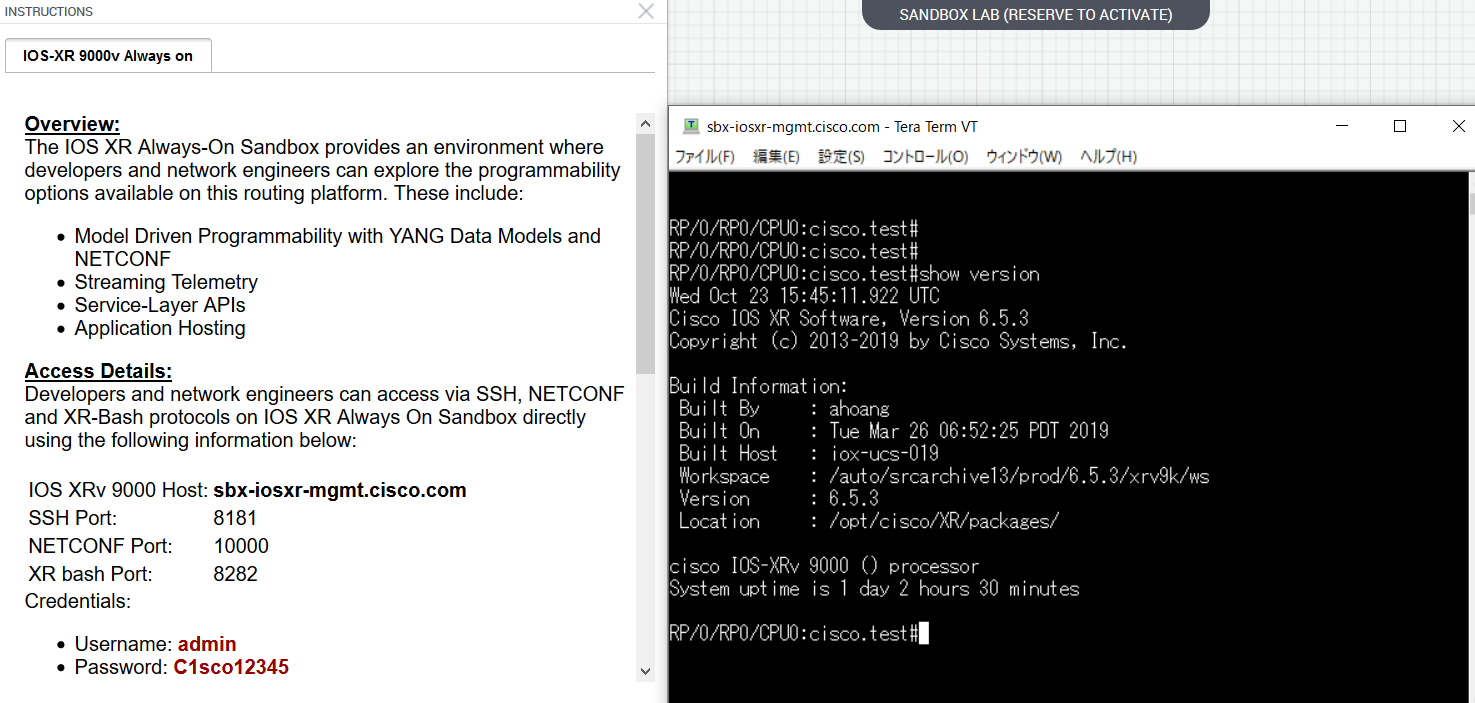Maximize the Tera Term window

(1400, 126)
